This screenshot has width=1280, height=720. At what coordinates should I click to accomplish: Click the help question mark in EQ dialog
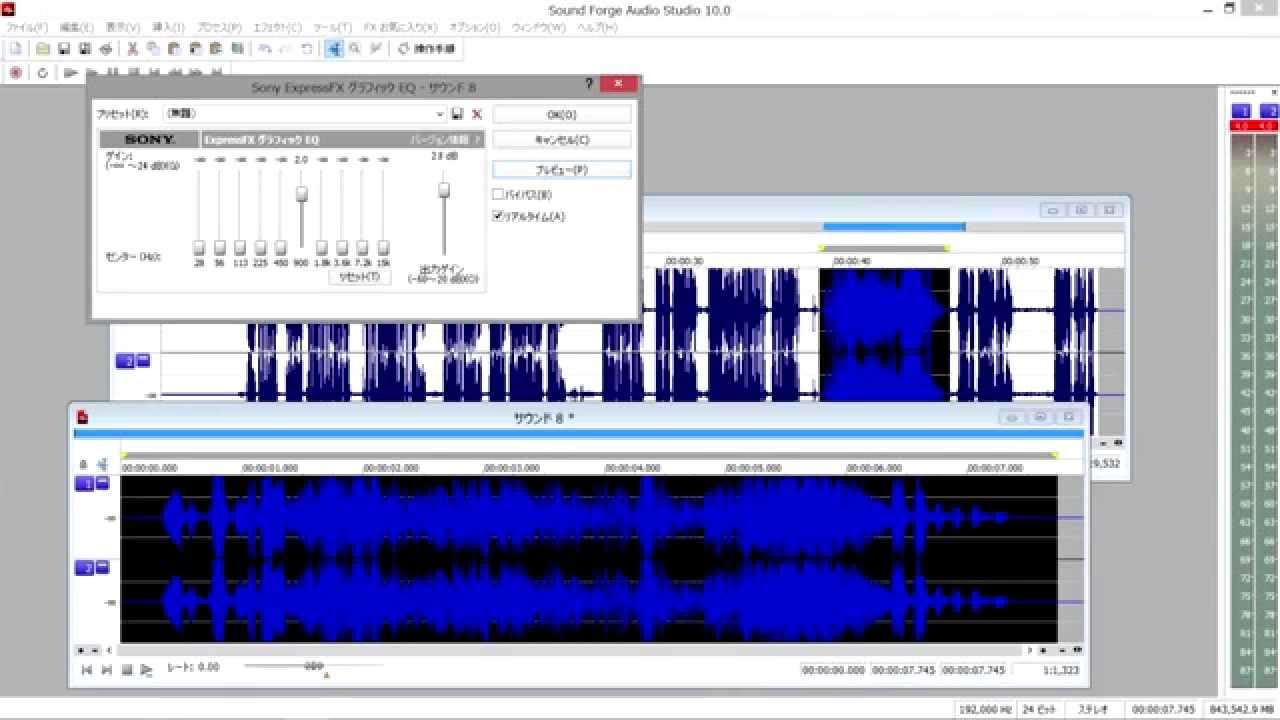[588, 85]
